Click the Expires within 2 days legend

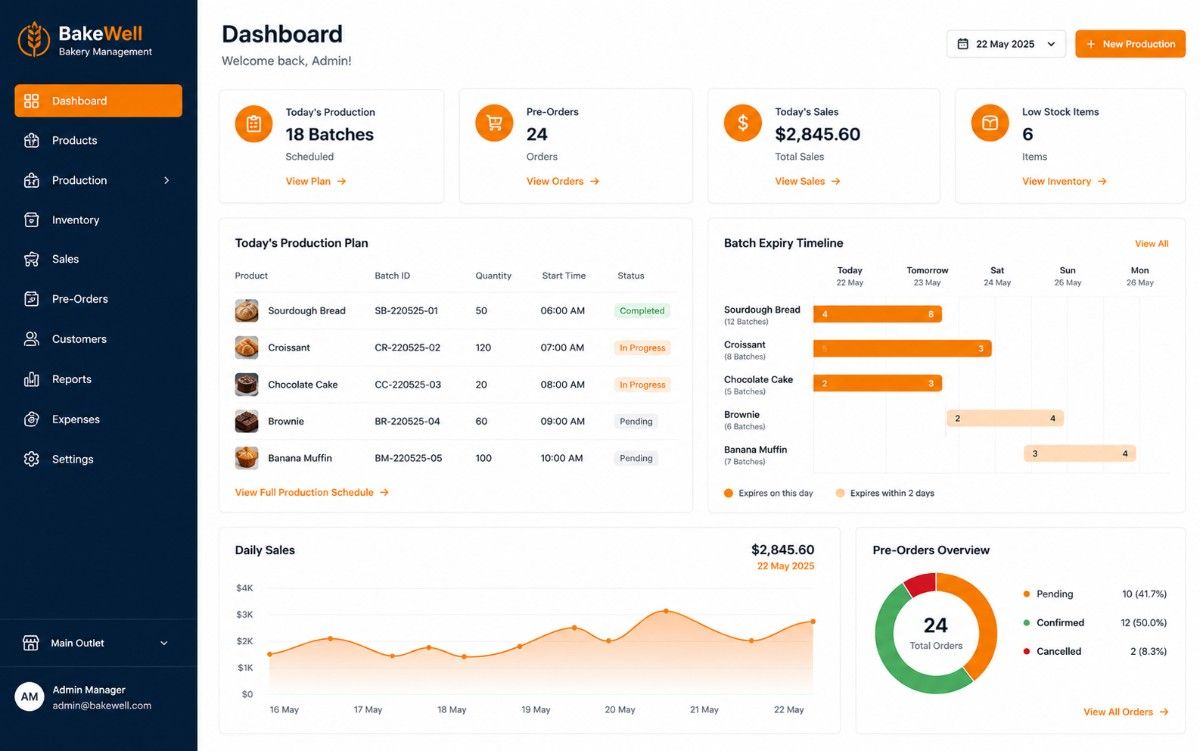tap(885, 493)
